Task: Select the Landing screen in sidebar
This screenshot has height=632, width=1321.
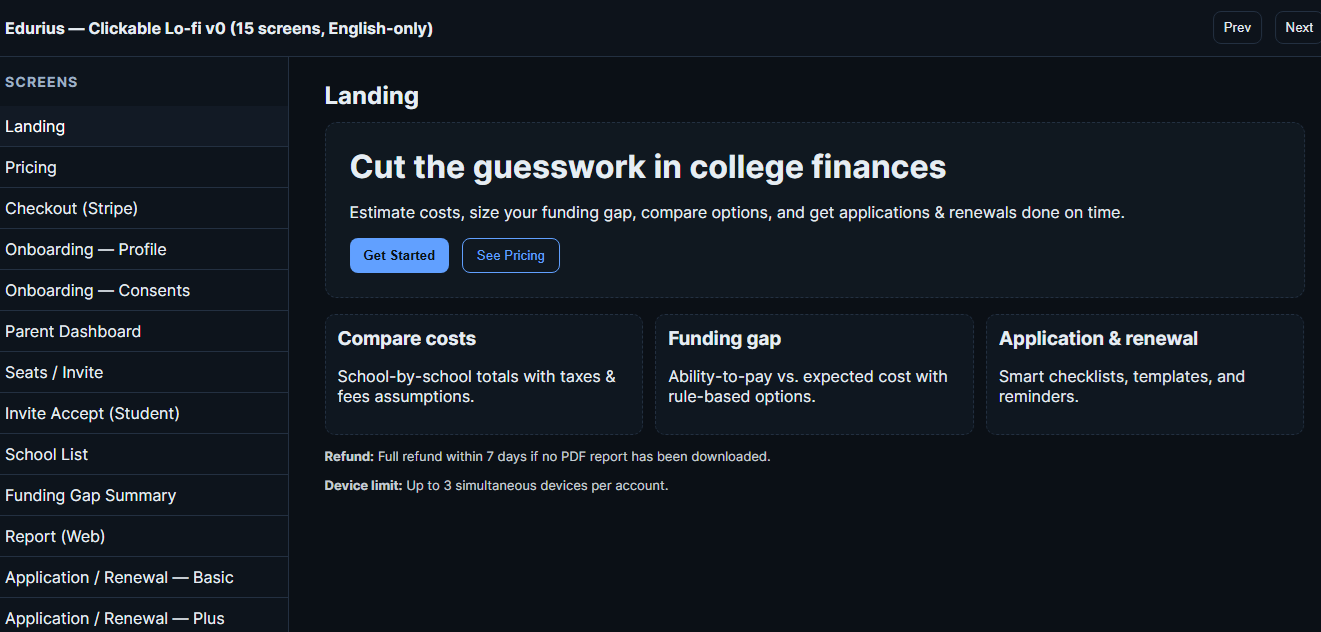Action: tap(143, 127)
